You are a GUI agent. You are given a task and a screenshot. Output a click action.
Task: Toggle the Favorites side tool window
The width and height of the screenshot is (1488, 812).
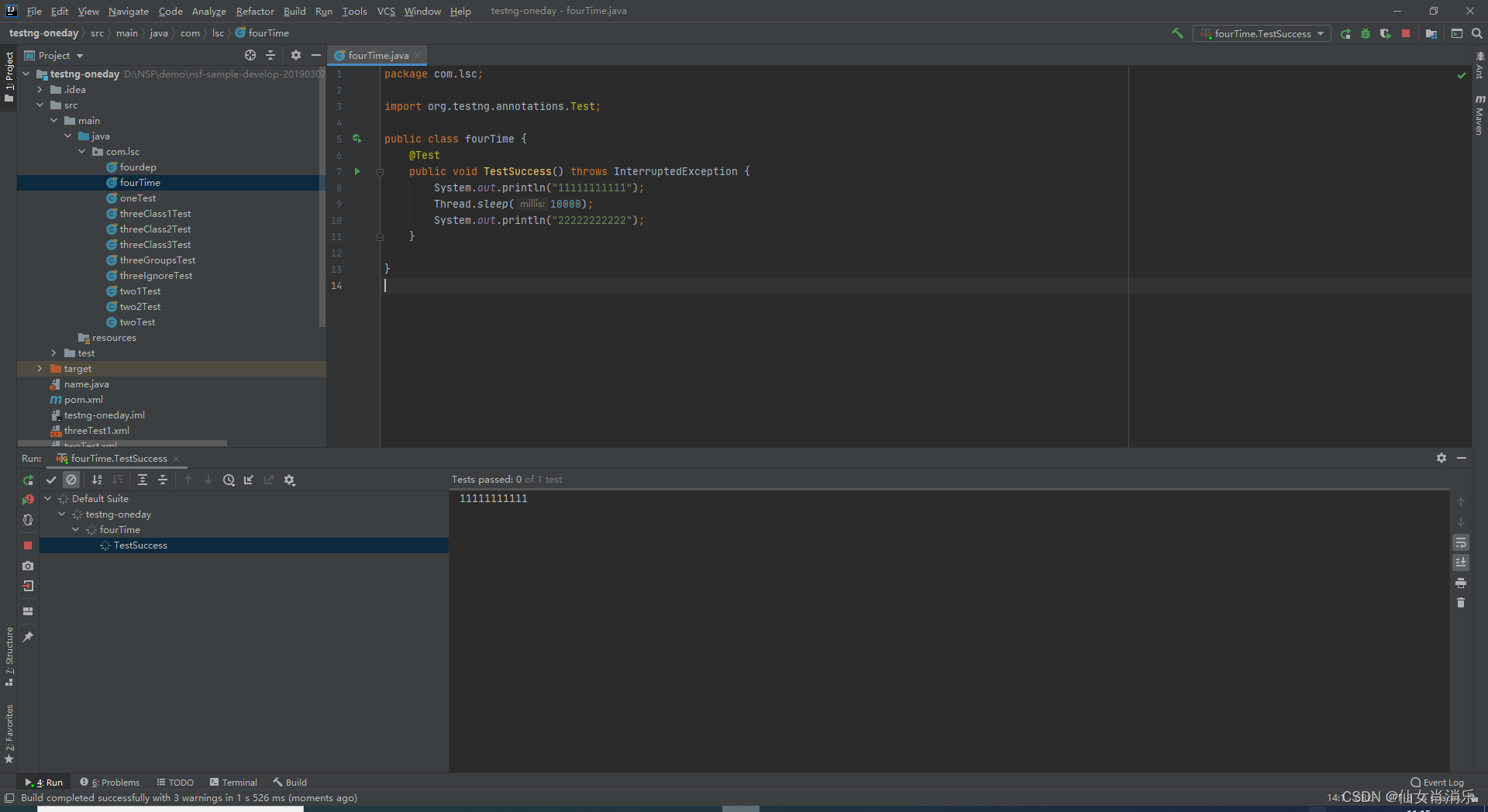tap(9, 733)
